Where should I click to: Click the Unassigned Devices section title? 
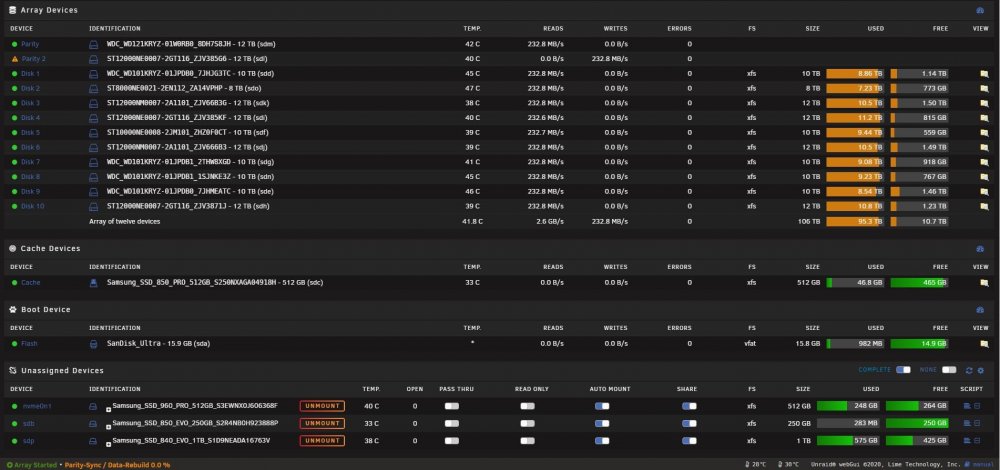[62, 371]
